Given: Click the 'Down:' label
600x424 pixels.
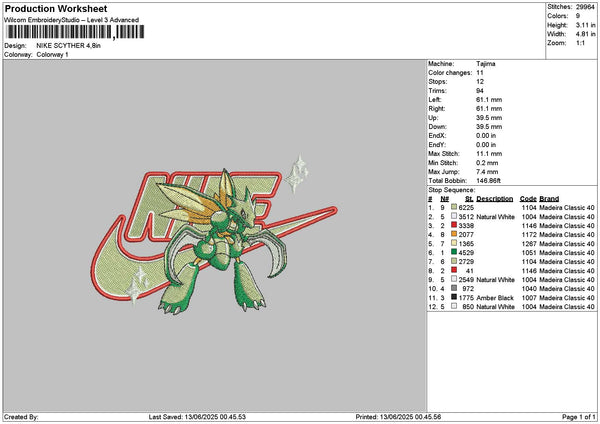Looking at the screenshot, I should coord(438,127).
